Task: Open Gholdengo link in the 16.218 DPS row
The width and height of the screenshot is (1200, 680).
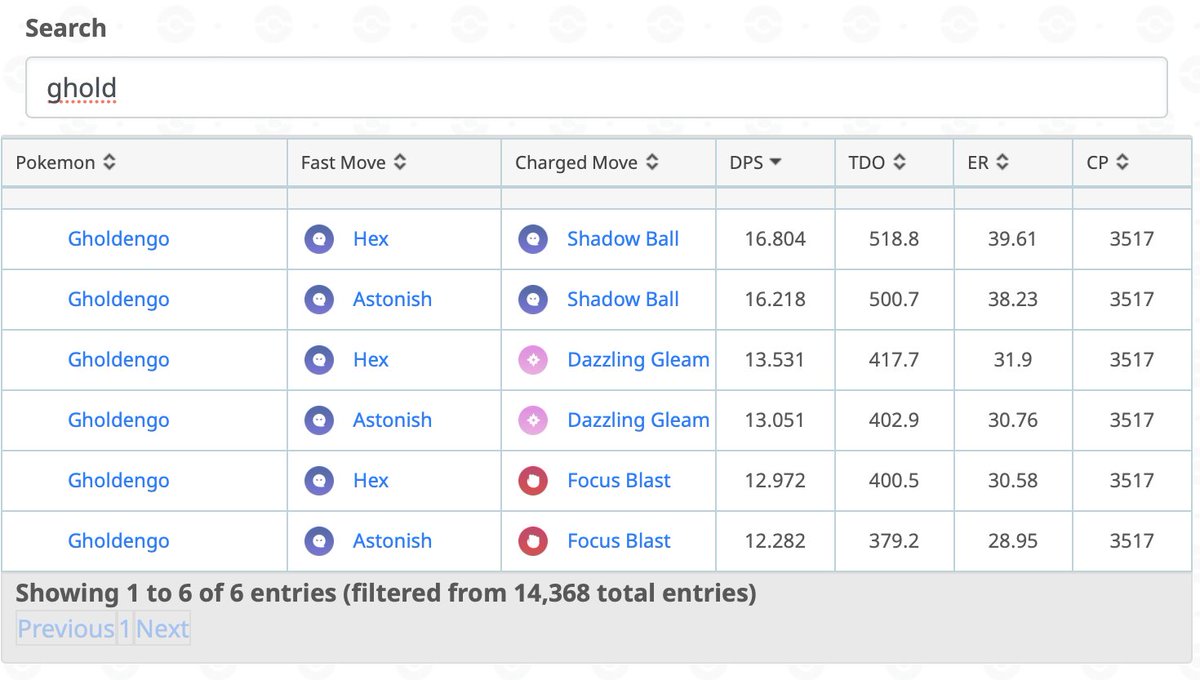Action: tap(119, 299)
